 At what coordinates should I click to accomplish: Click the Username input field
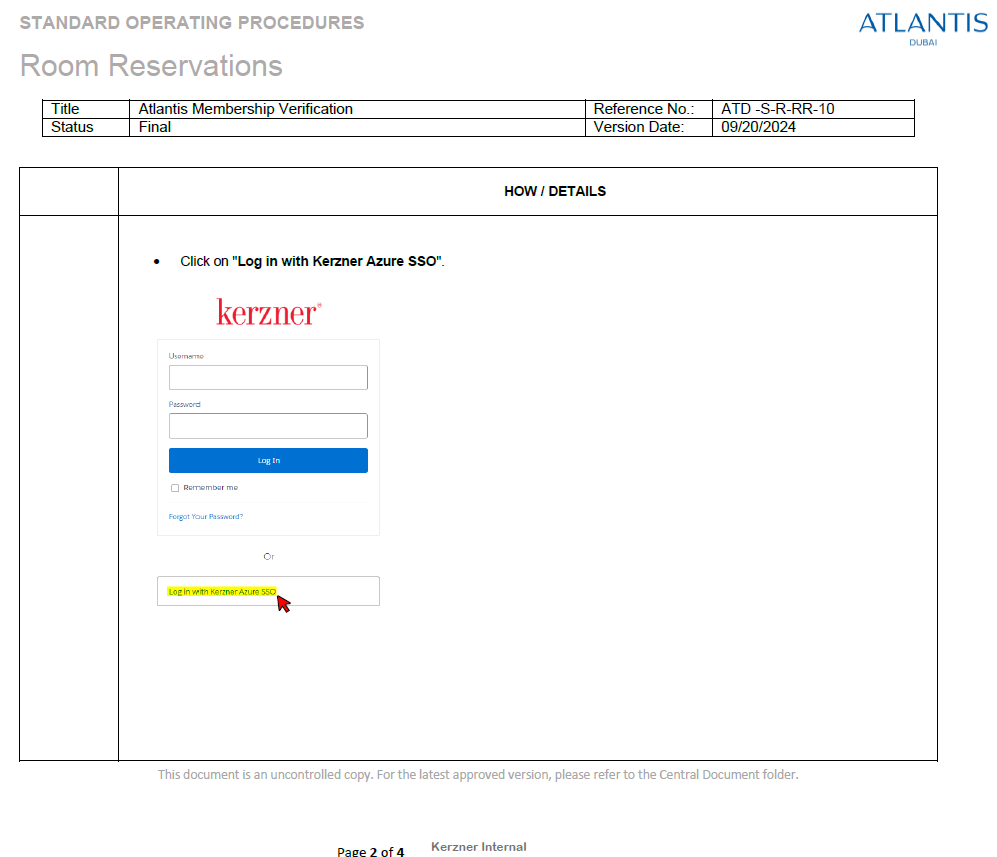[x=268, y=377]
